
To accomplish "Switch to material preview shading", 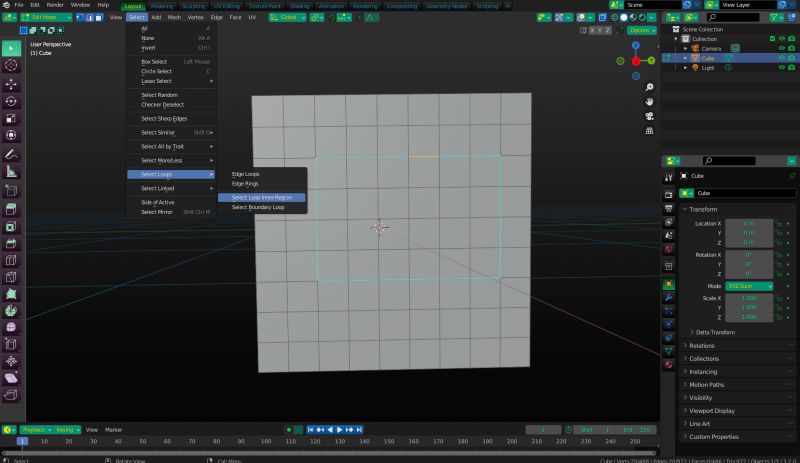I will pyautogui.click(x=633, y=17).
